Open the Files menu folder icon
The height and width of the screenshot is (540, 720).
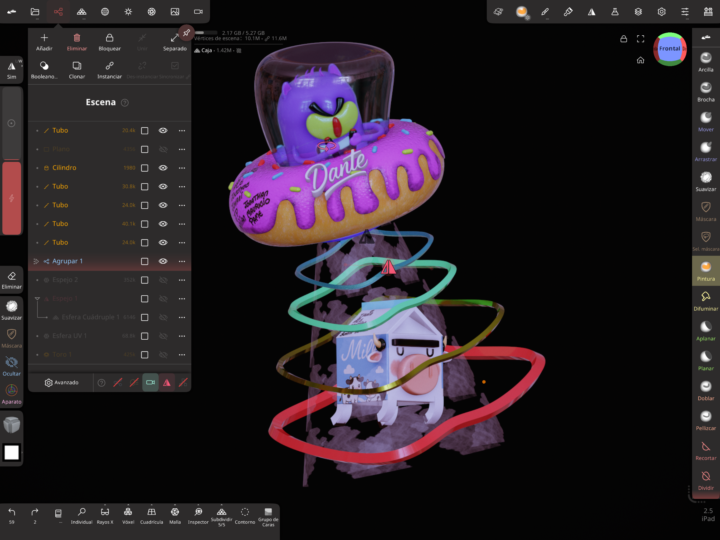click(x=35, y=11)
